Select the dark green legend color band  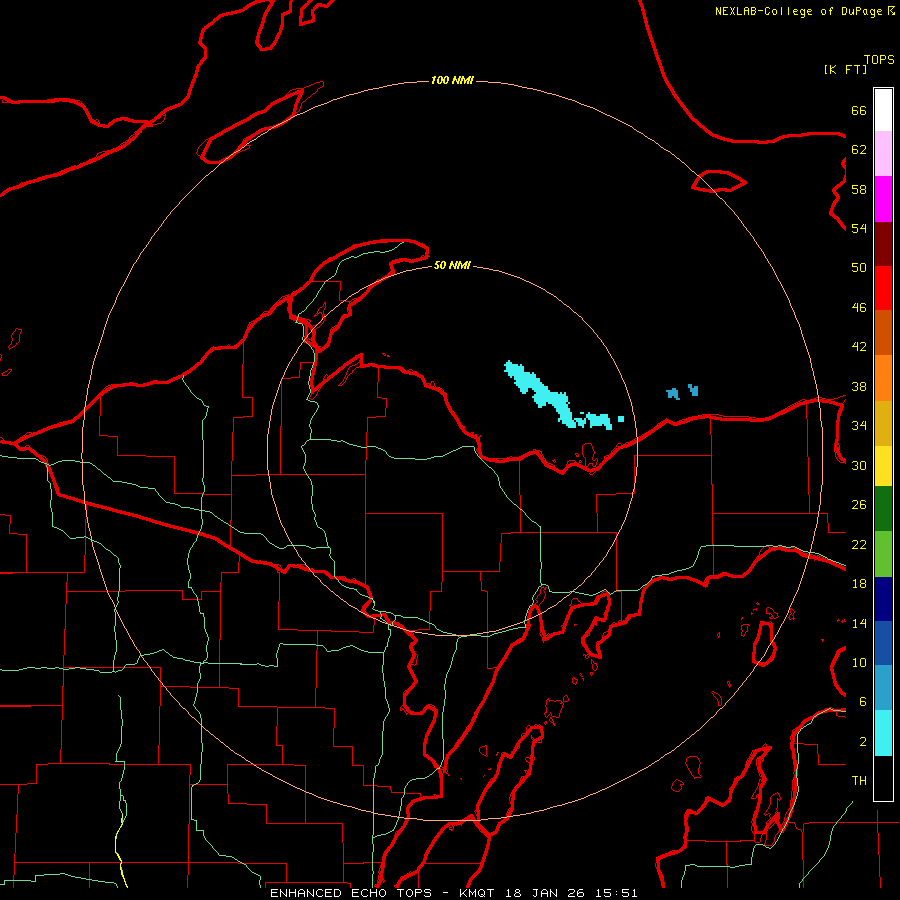point(883,509)
